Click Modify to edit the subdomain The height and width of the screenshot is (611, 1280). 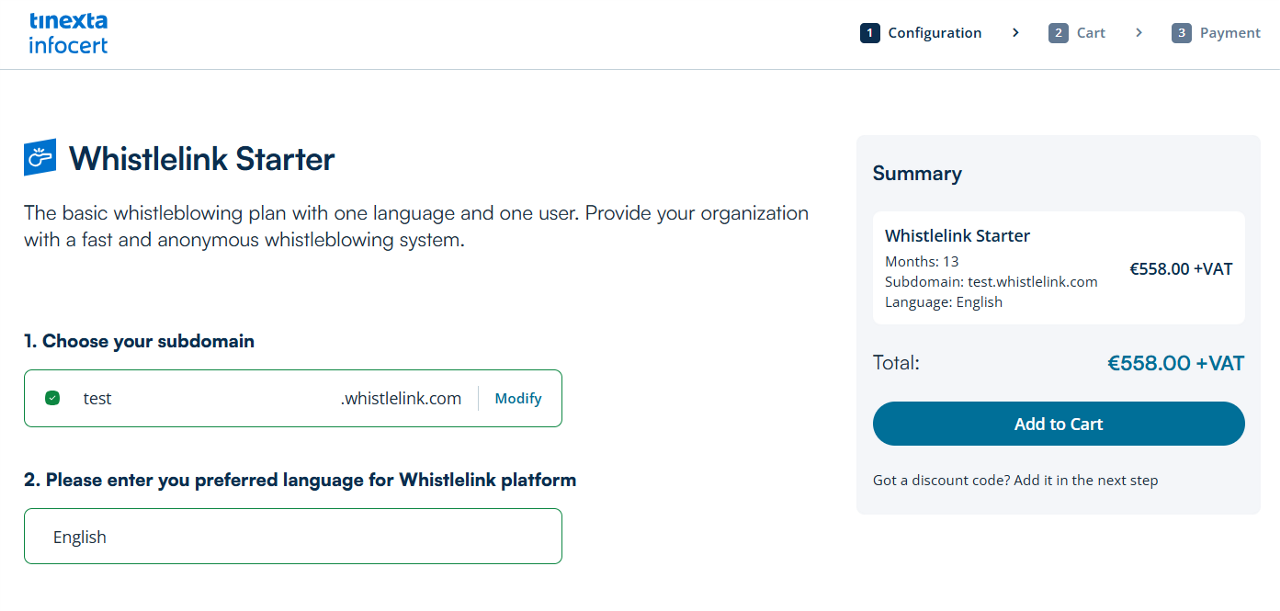(x=518, y=398)
